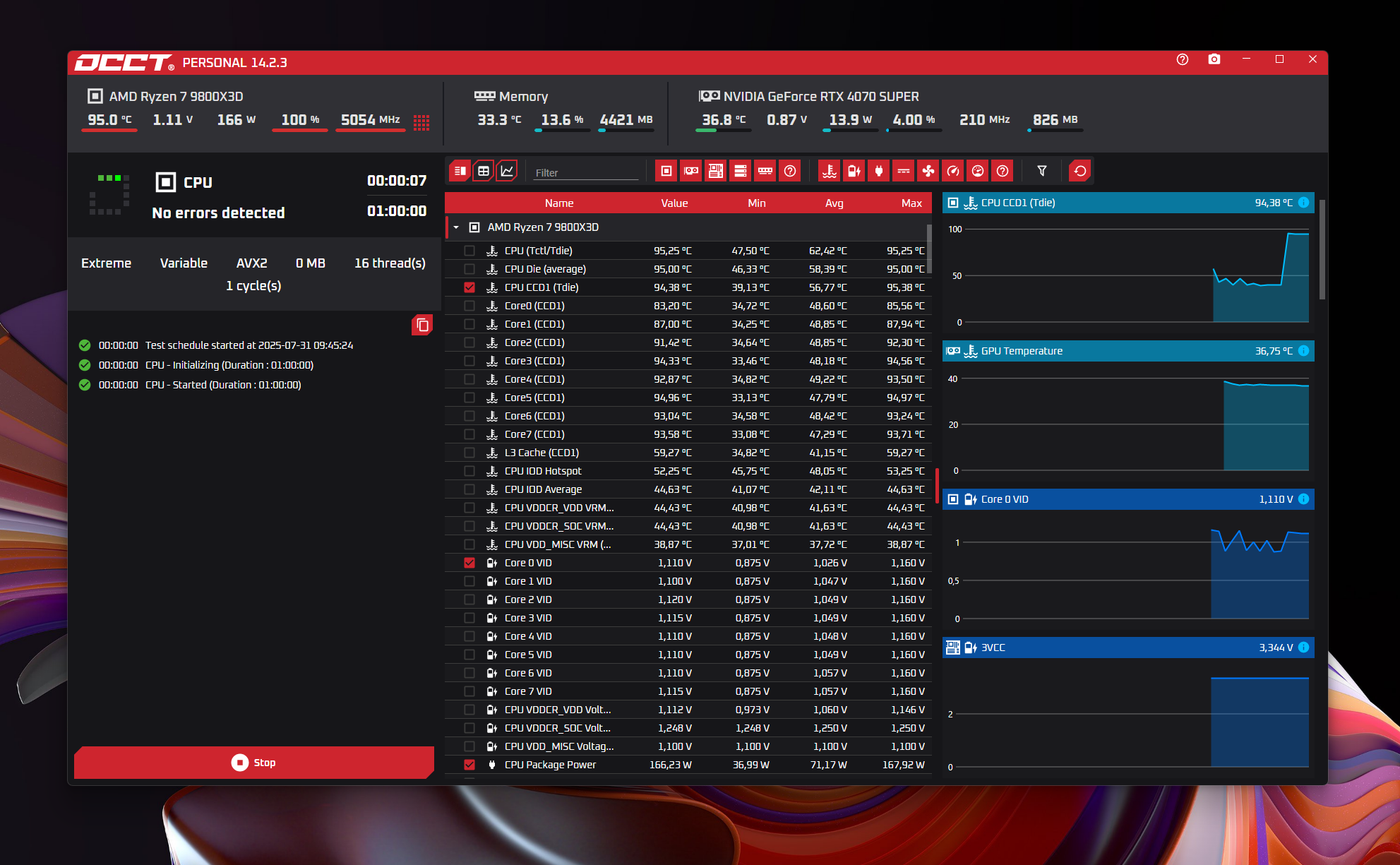Check the CPU IOD Hotspot checkbox
The width and height of the screenshot is (1400, 865).
click(469, 471)
